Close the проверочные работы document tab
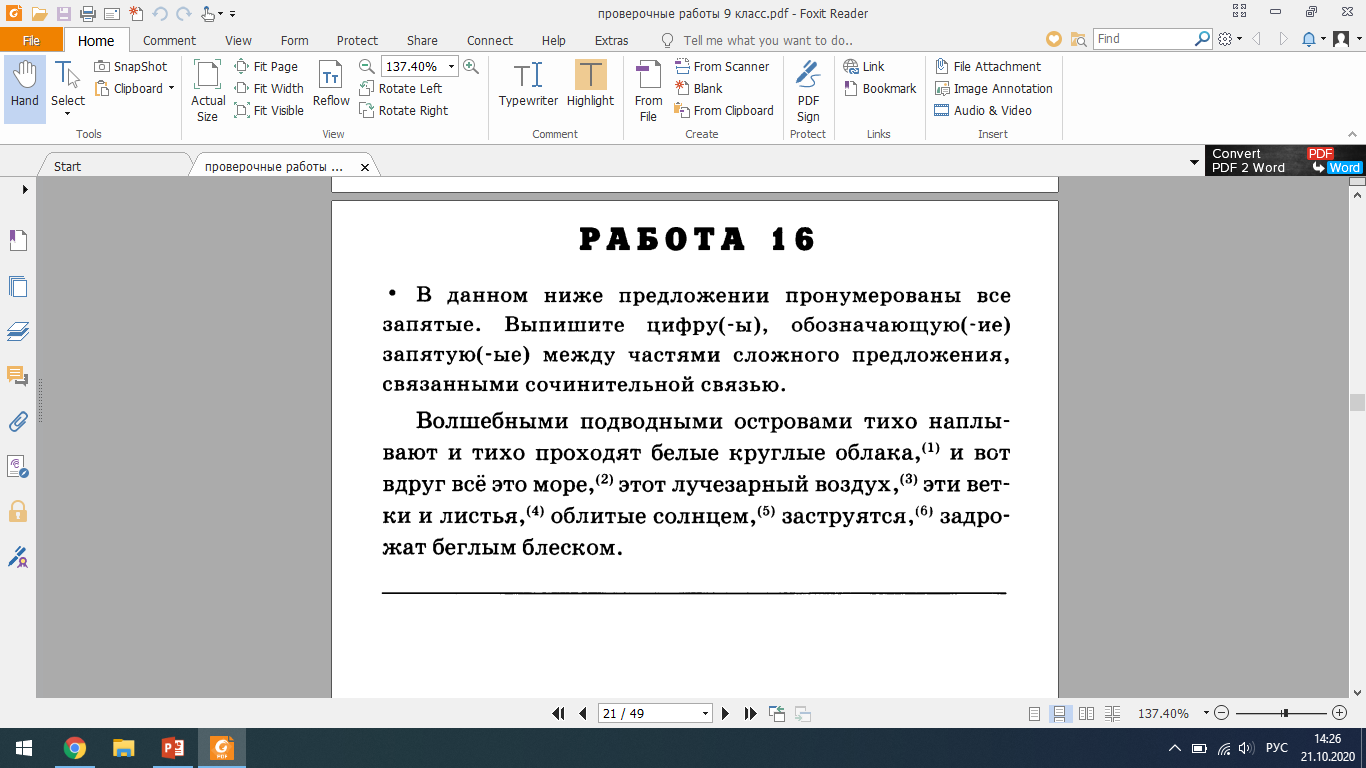 coord(365,167)
